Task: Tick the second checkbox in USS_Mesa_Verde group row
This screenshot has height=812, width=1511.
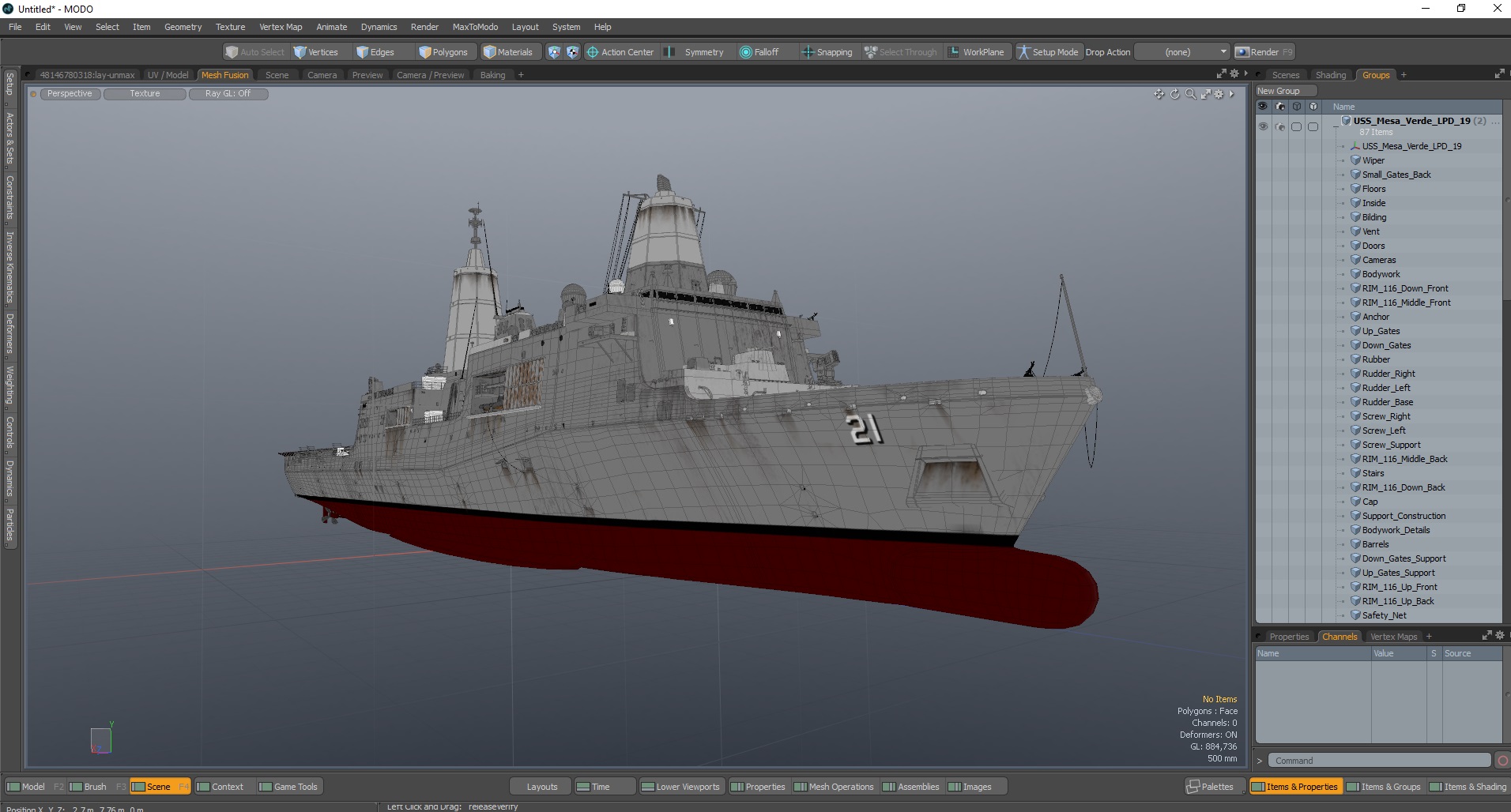Action: 1313,126
